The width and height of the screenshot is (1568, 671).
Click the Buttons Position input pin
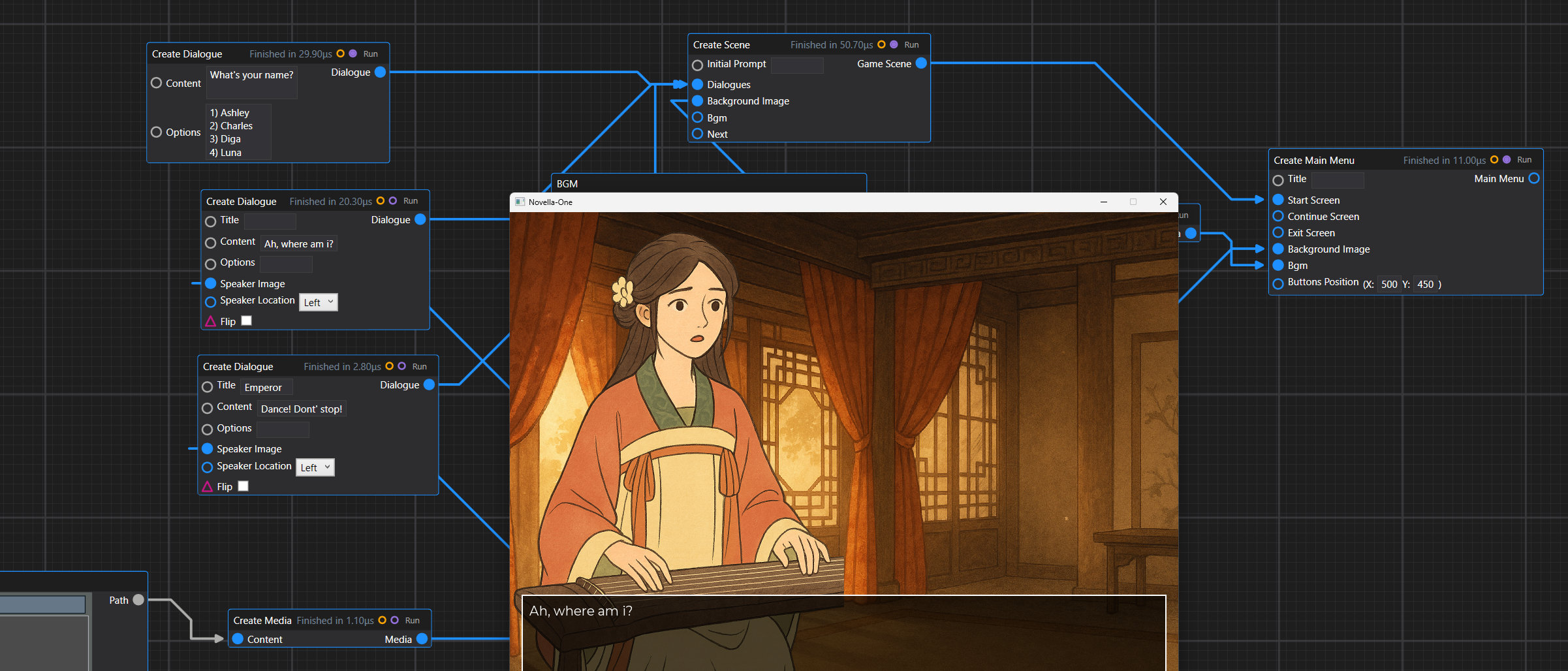click(x=1278, y=283)
